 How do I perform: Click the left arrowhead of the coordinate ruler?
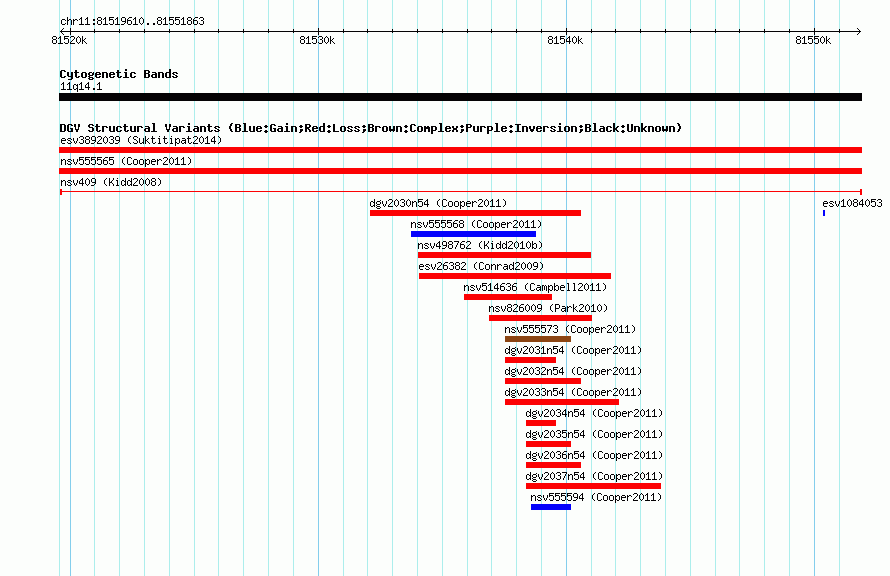pyautogui.click(x=62, y=31)
